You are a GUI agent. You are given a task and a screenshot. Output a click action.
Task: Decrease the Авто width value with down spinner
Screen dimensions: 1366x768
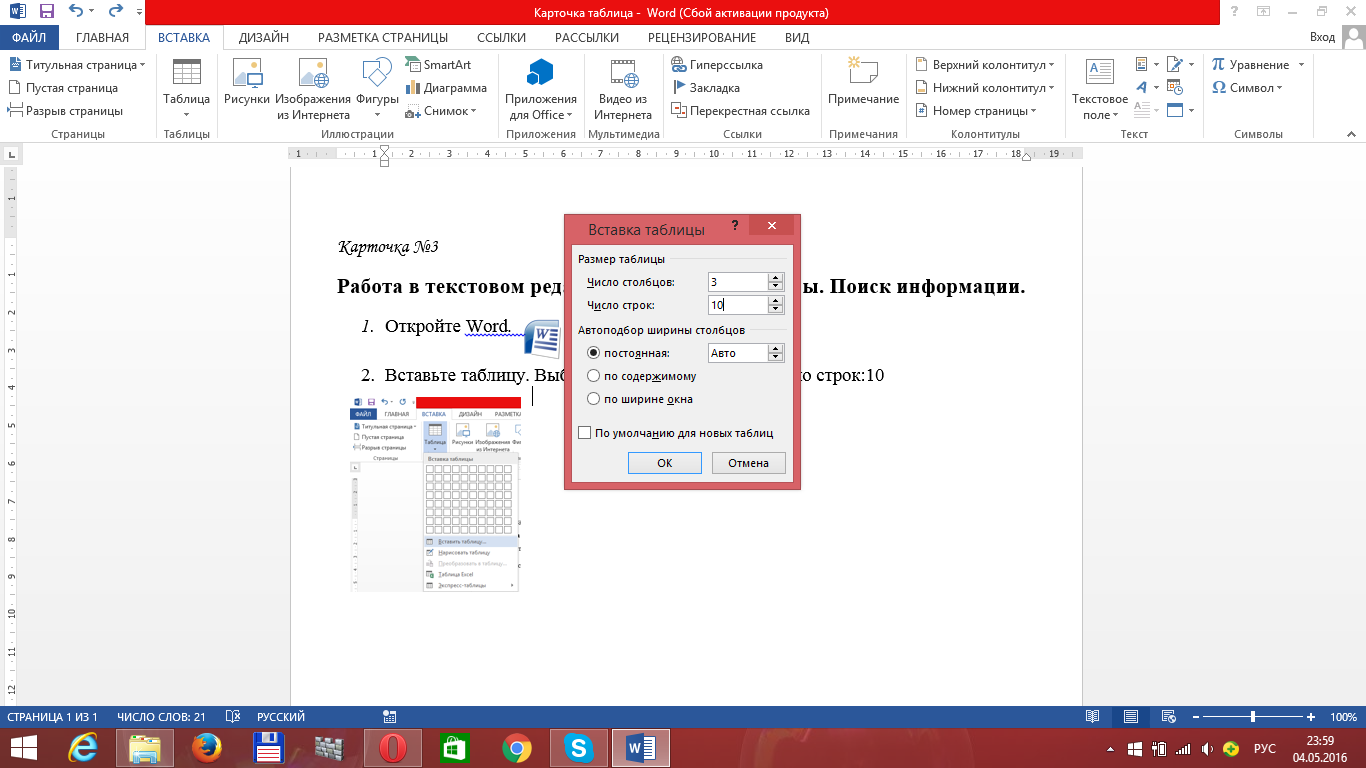coord(775,357)
